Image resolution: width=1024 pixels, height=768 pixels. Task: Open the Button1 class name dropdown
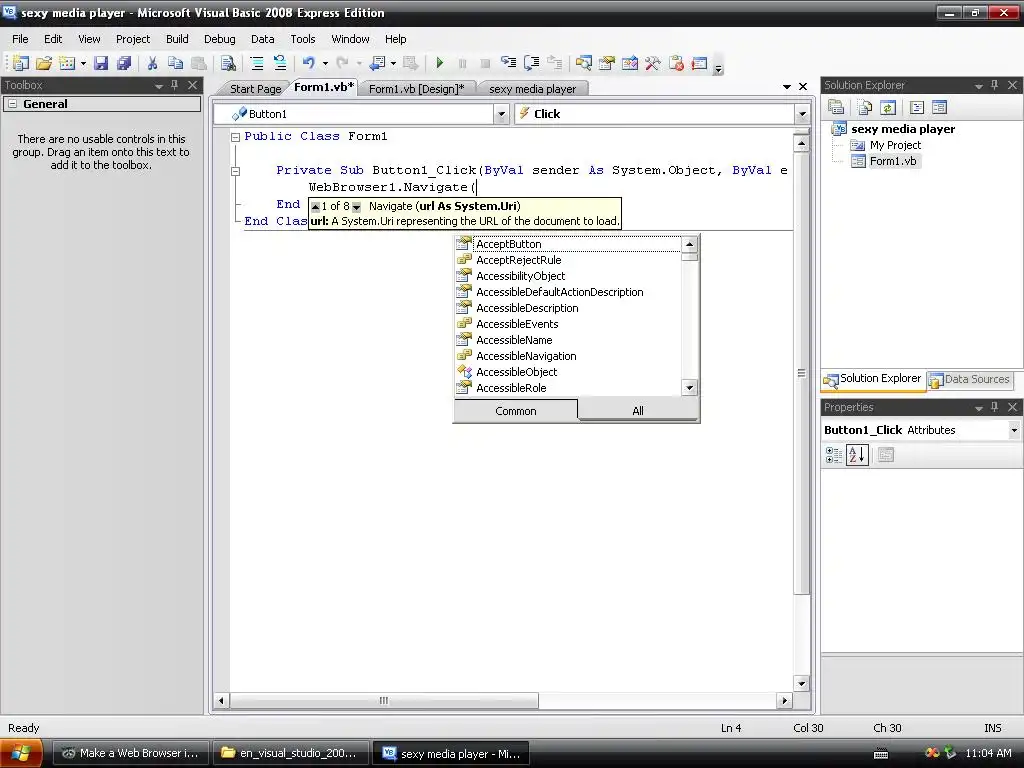501,114
